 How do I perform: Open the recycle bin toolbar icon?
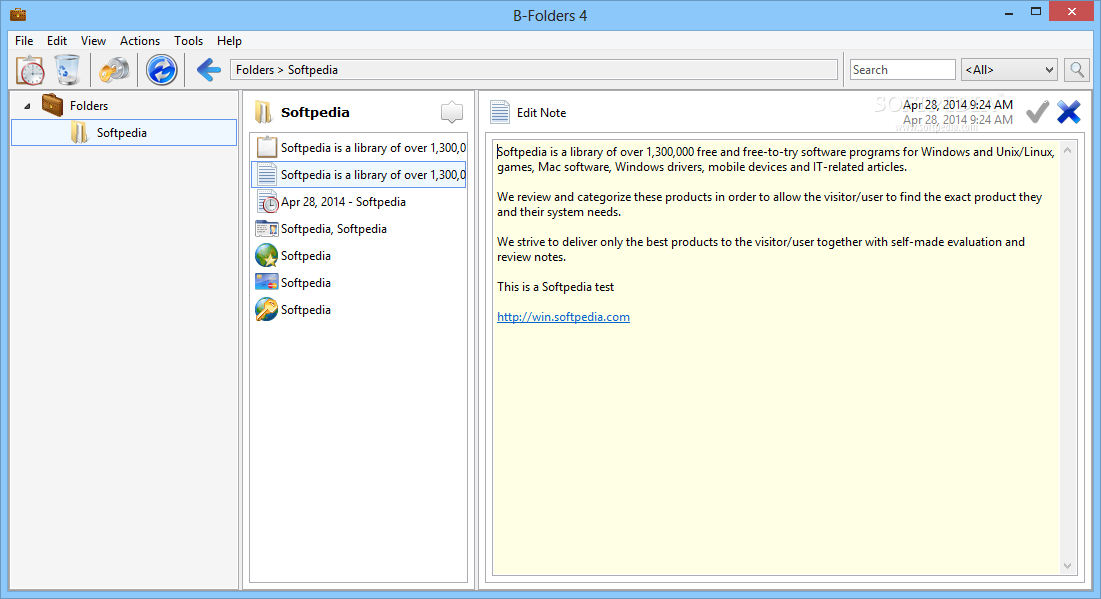(x=67, y=70)
